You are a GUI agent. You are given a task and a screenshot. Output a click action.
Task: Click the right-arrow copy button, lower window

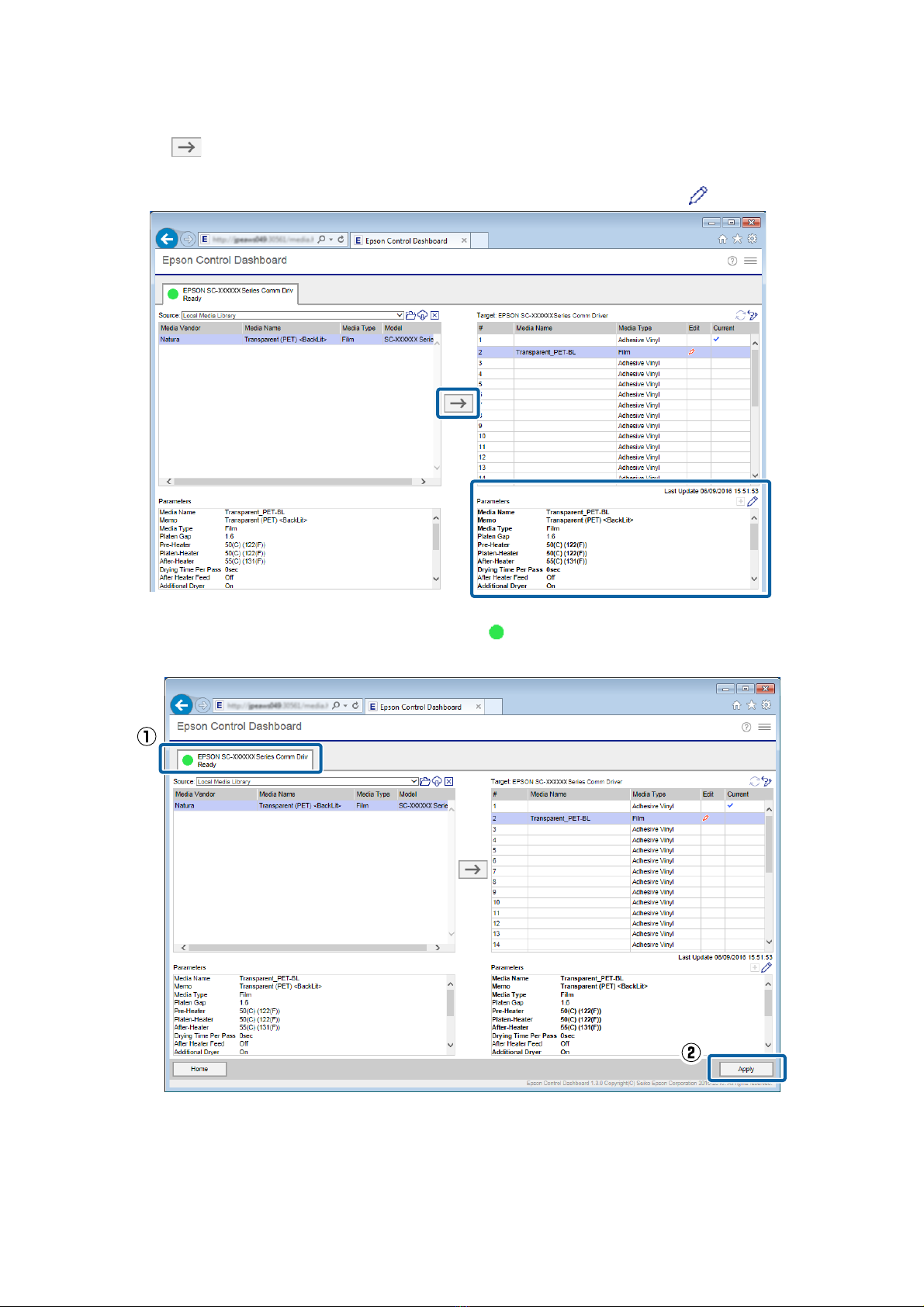472,870
